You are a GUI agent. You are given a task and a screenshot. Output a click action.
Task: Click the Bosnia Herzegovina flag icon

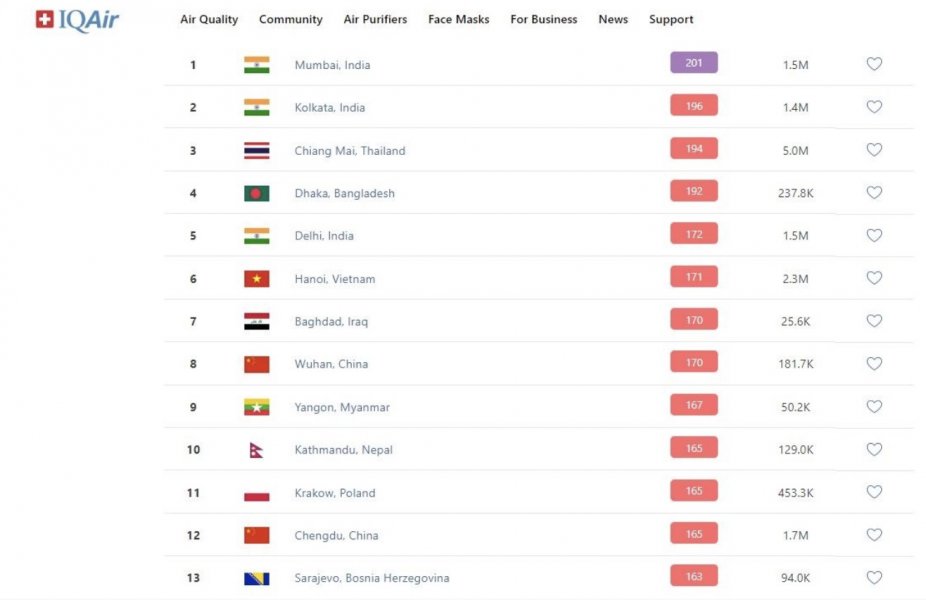256,578
